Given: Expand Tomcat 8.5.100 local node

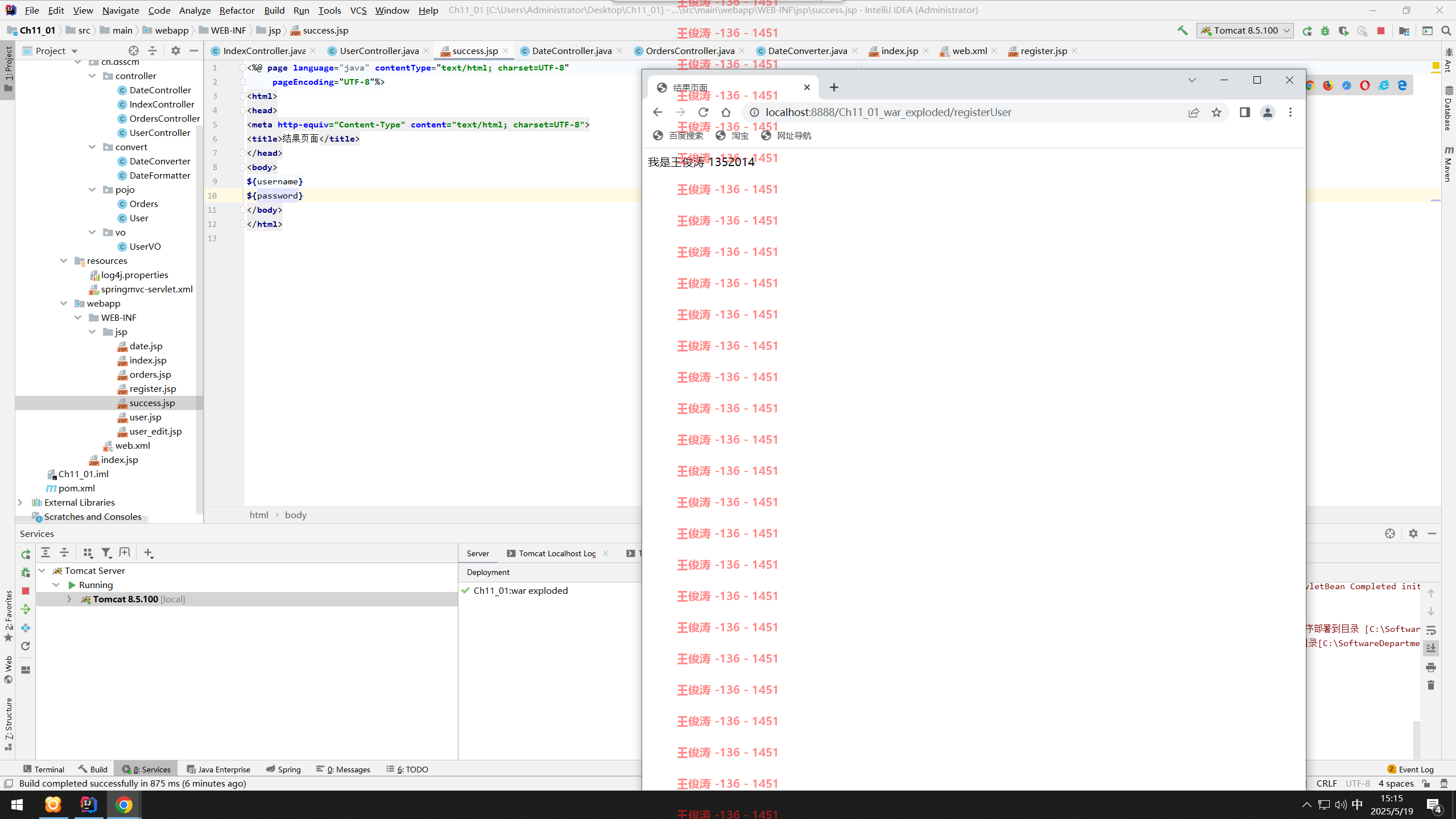Looking at the screenshot, I should (69, 599).
